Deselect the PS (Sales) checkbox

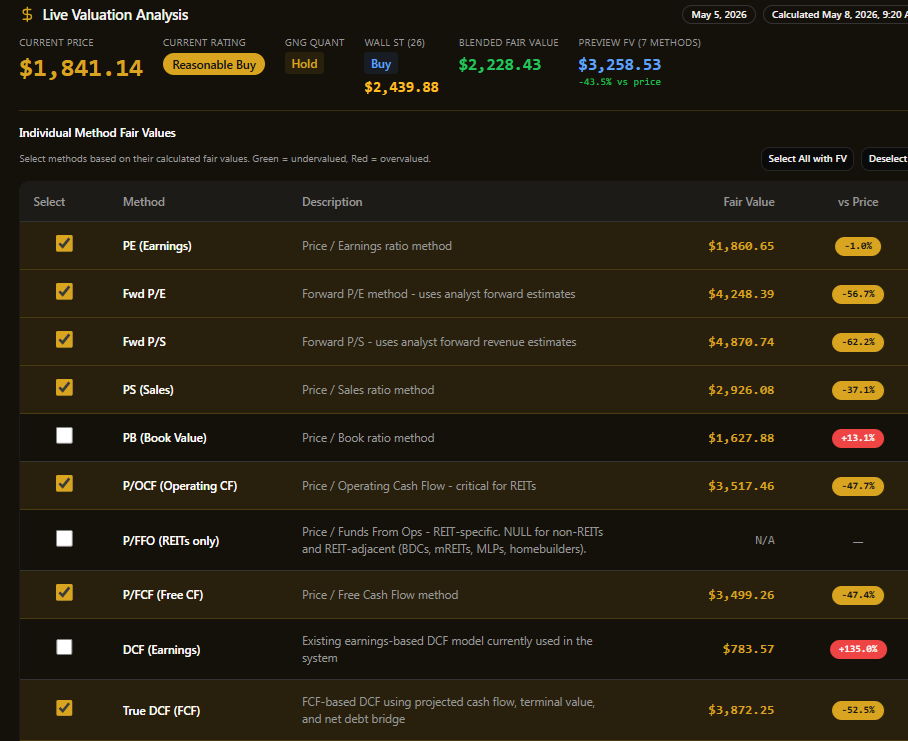click(x=64, y=387)
